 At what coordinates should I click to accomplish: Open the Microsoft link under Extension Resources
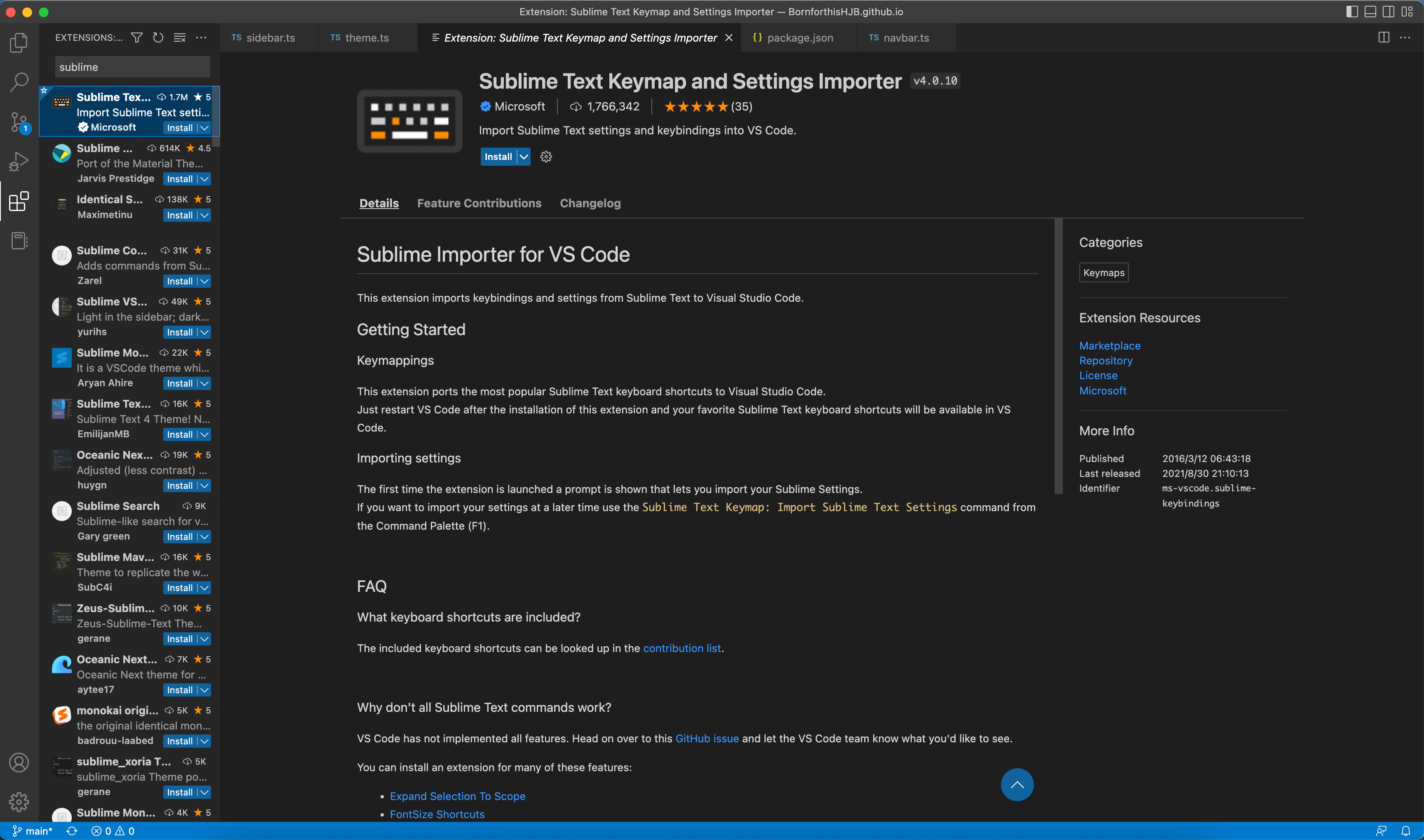click(x=1103, y=391)
